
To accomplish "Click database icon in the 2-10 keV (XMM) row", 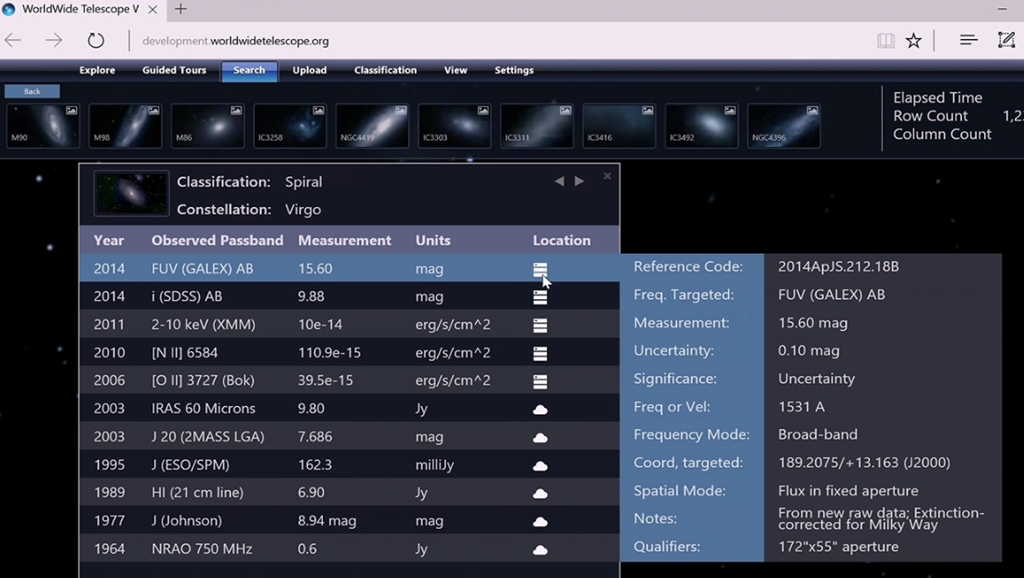I will point(540,325).
